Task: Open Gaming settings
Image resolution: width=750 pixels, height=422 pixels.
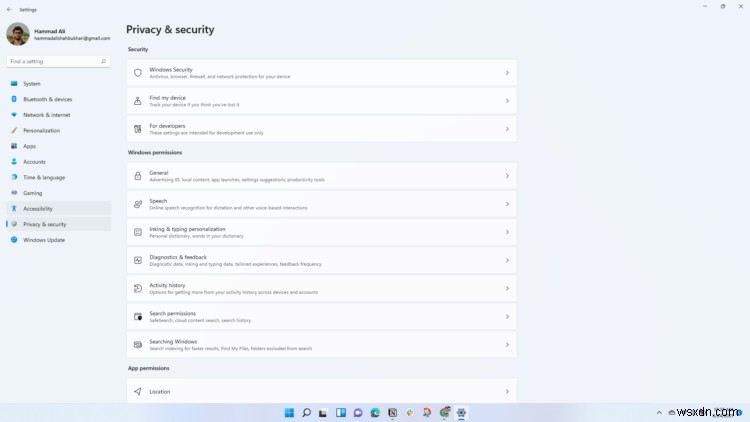Action: [58, 193]
